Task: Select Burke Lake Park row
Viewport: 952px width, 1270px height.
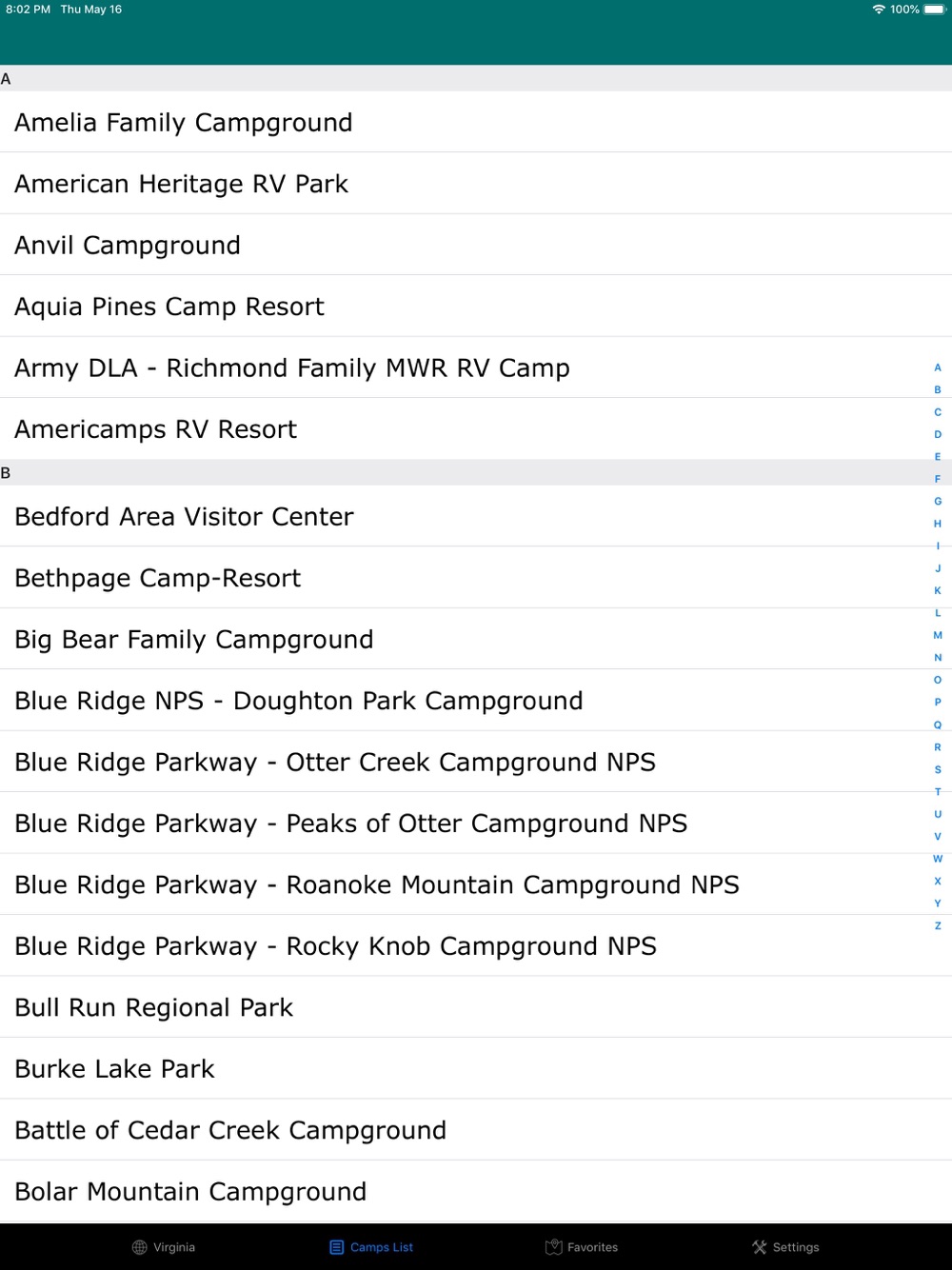Action: pos(476,1068)
